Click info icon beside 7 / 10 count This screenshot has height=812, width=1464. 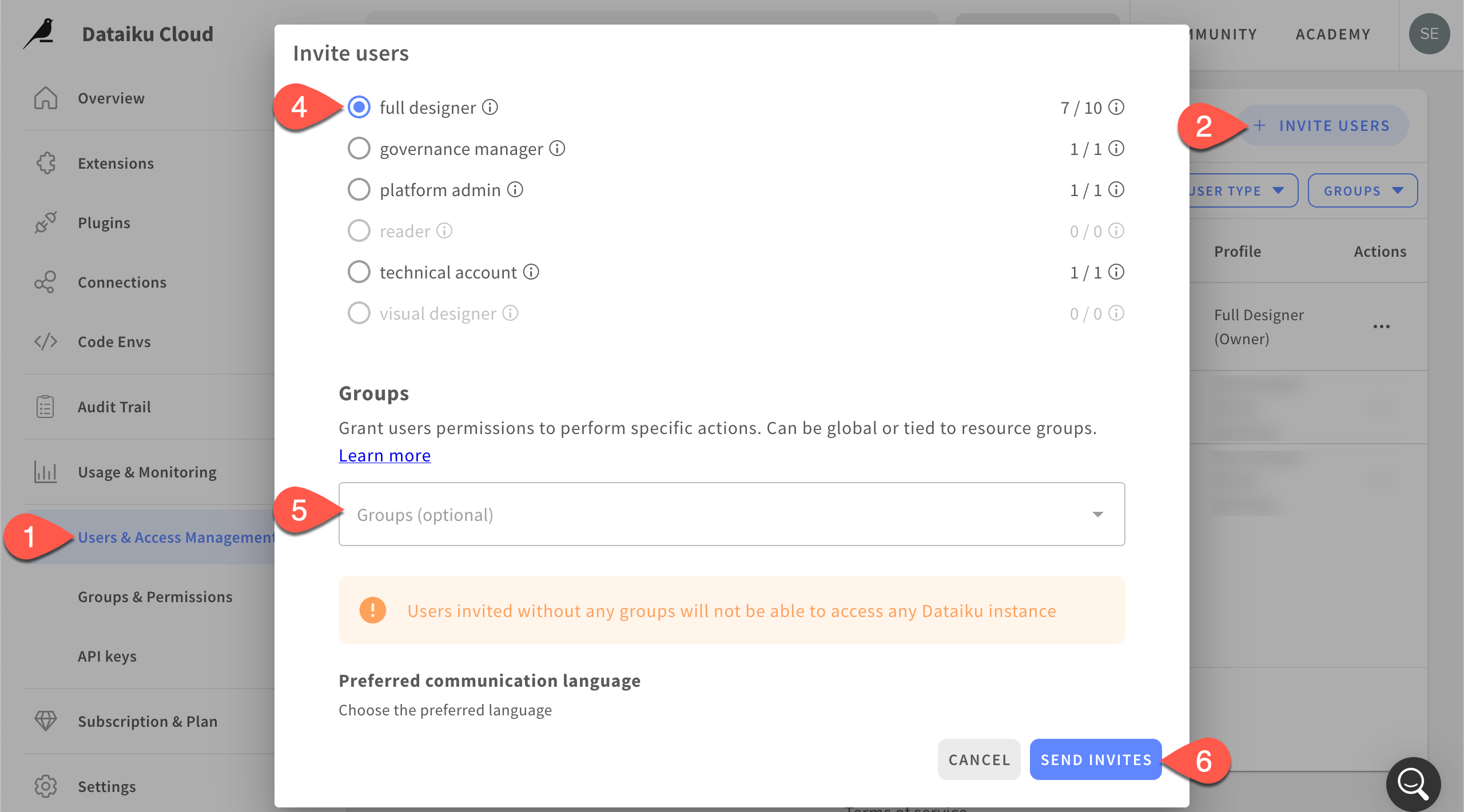point(1116,107)
